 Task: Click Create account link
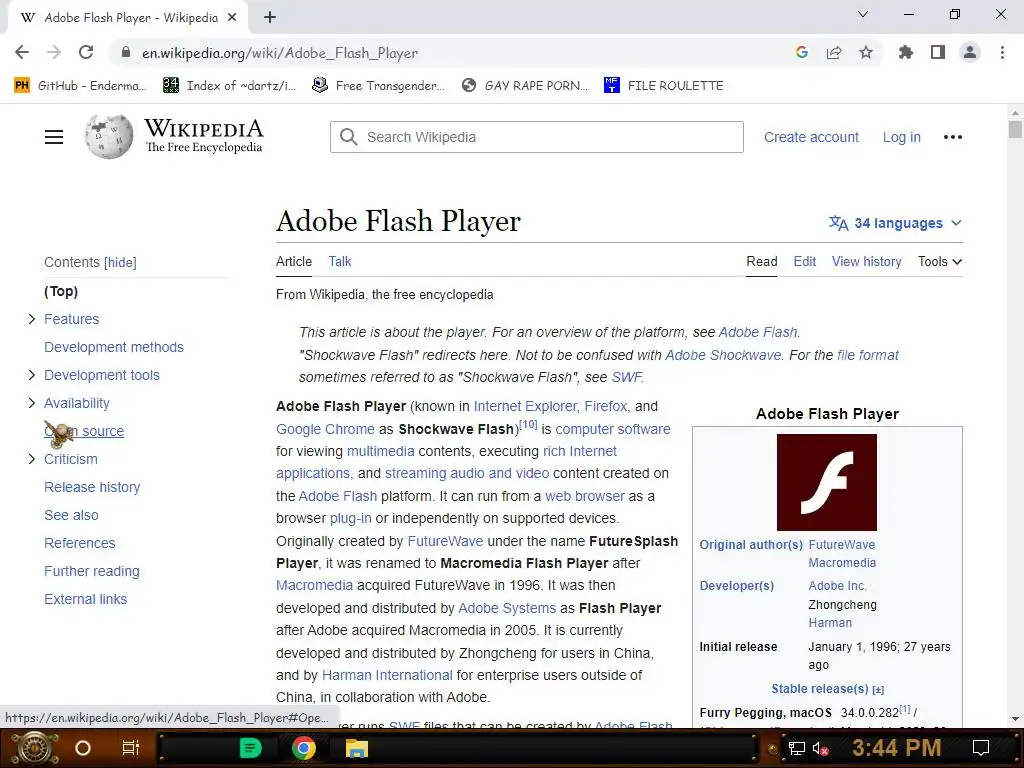click(811, 137)
